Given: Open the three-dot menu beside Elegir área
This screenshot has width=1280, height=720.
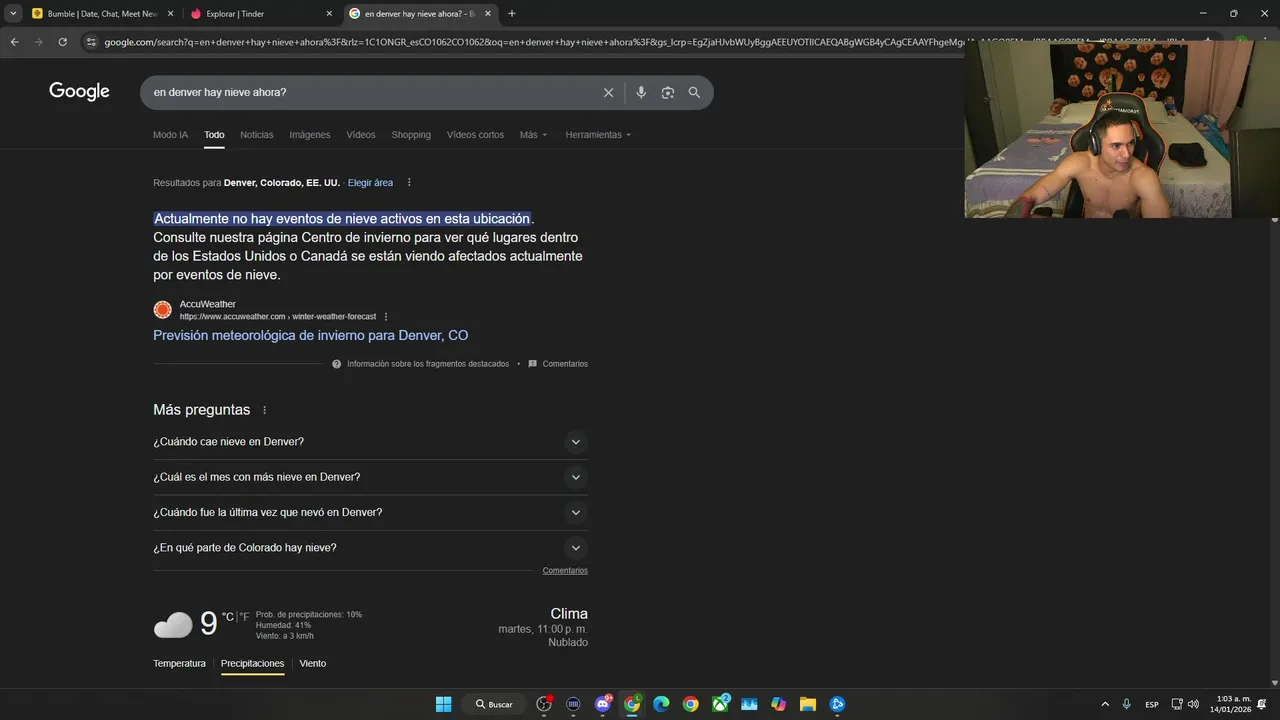Looking at the screenshot, I should 409,183.
